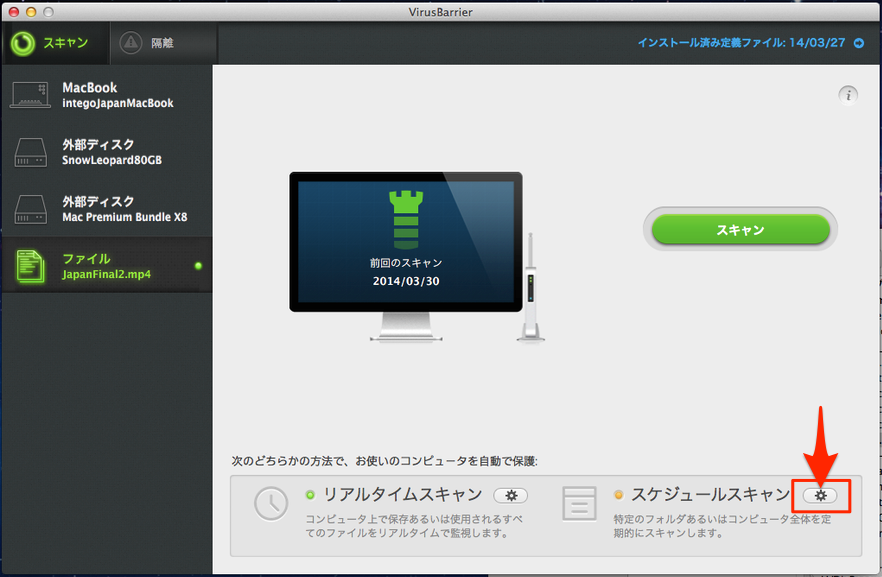Click the date 2014/03/30
This screenshot has height=577, width=882.
406,281
